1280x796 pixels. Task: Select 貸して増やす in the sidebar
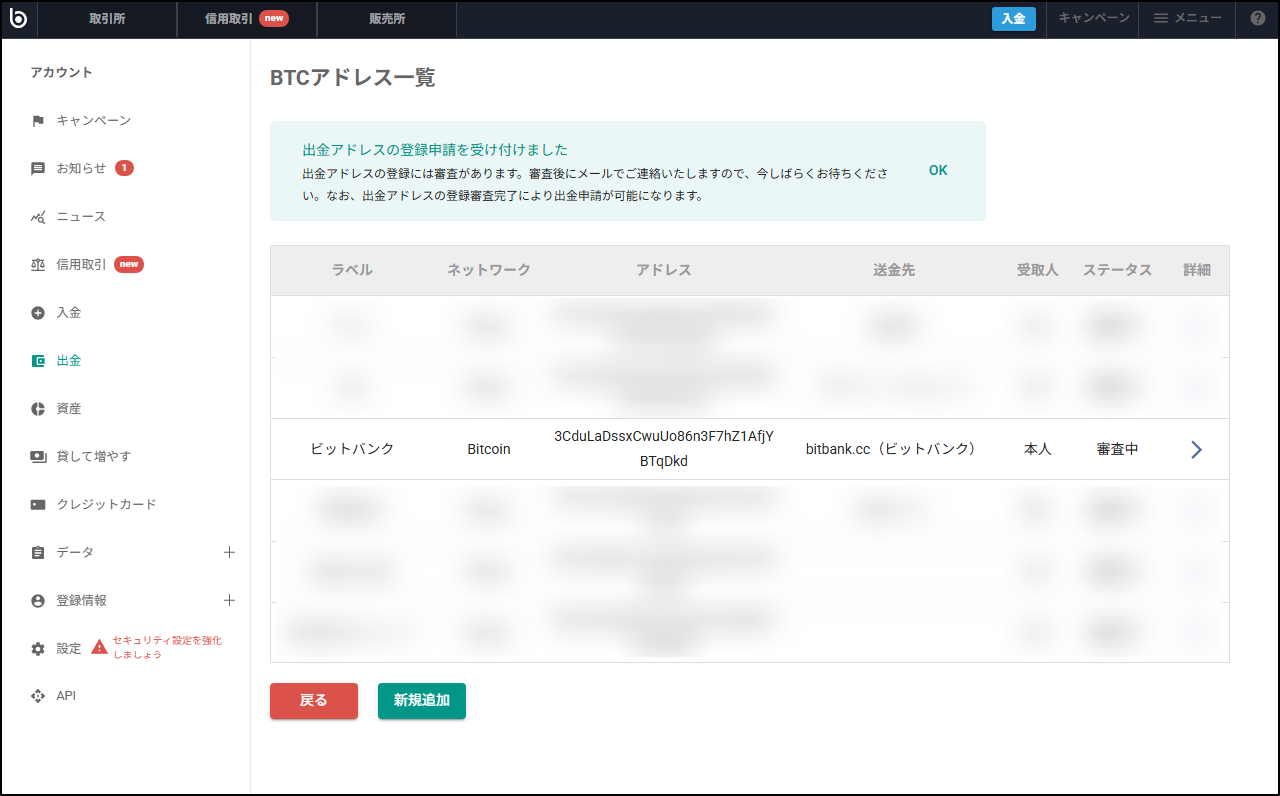[94, 457]
